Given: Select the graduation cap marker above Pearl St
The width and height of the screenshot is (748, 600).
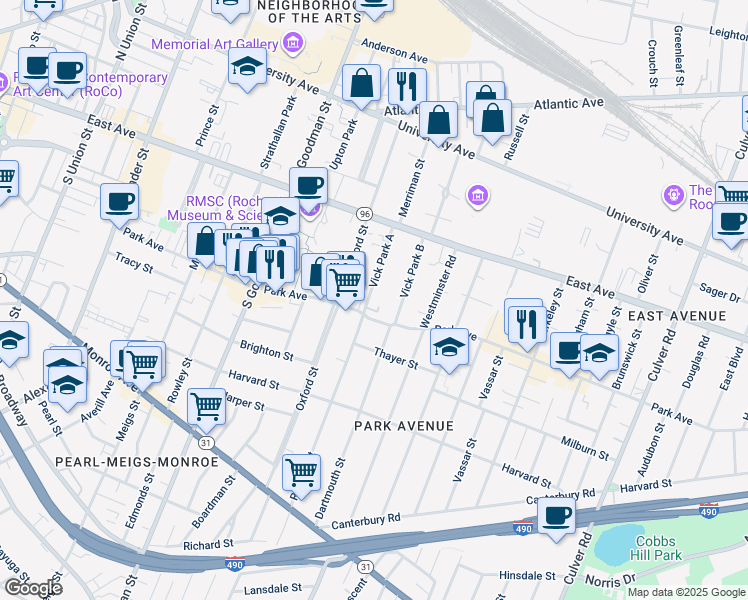Looking at the screenshot, I should click(x=67, y=387).
